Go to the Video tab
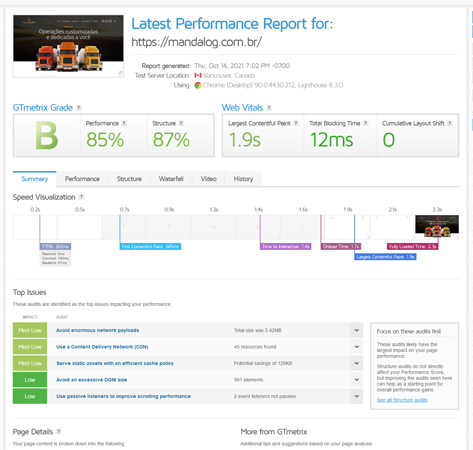Image resolution: width=473 pixels, height=450 pixels. coord(209,179)
